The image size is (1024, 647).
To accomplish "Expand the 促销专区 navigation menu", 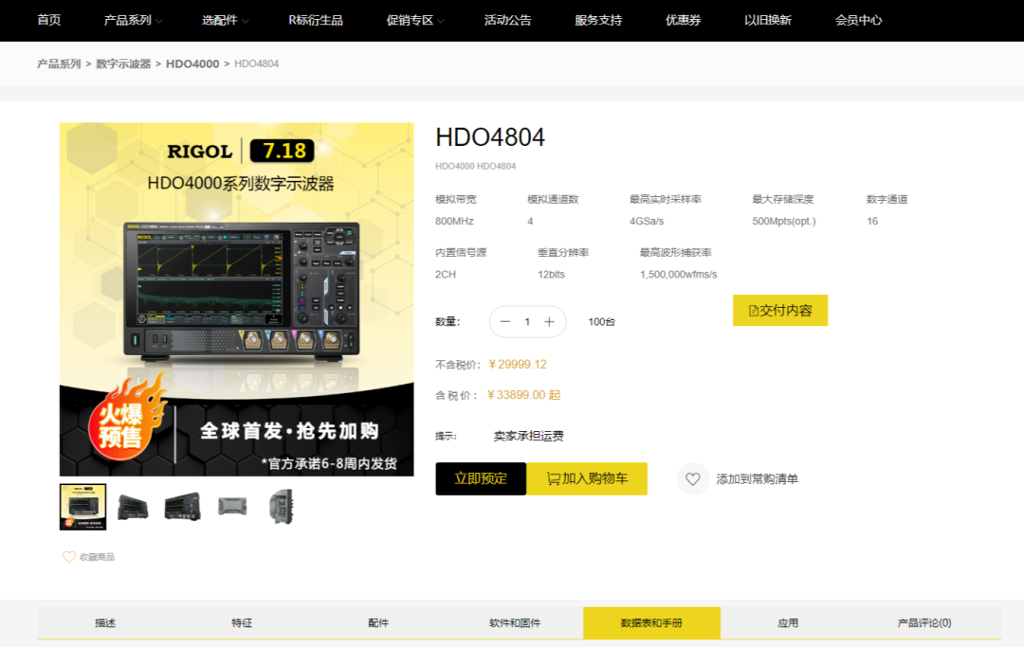I will (x=415, y=20).
